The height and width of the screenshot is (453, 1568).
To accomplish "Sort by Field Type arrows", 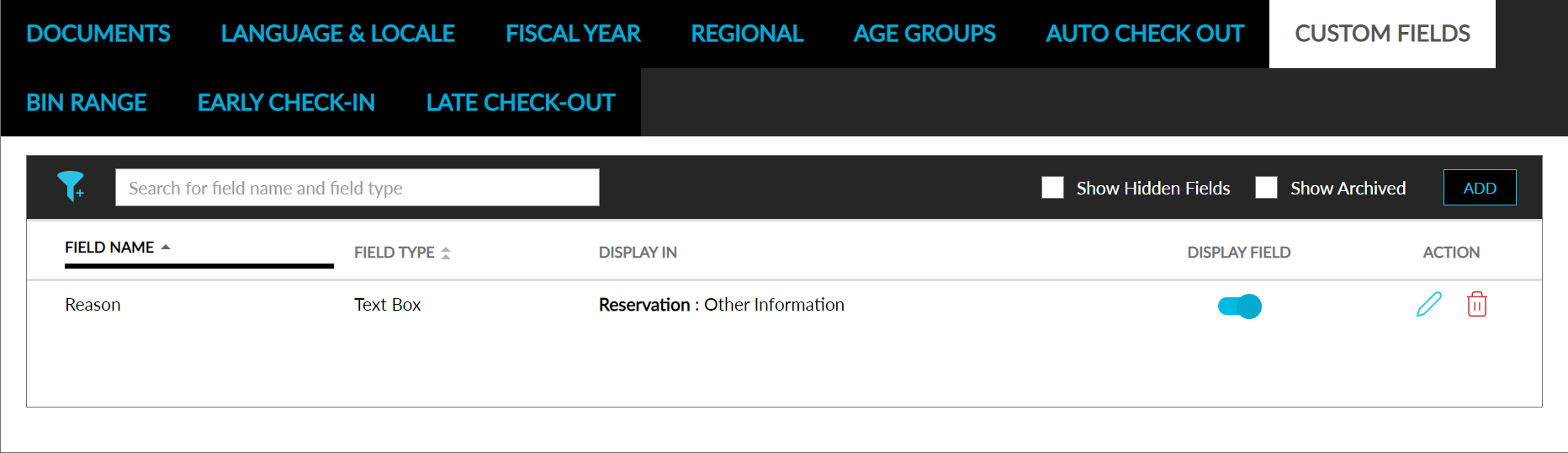I will (446, 253).
